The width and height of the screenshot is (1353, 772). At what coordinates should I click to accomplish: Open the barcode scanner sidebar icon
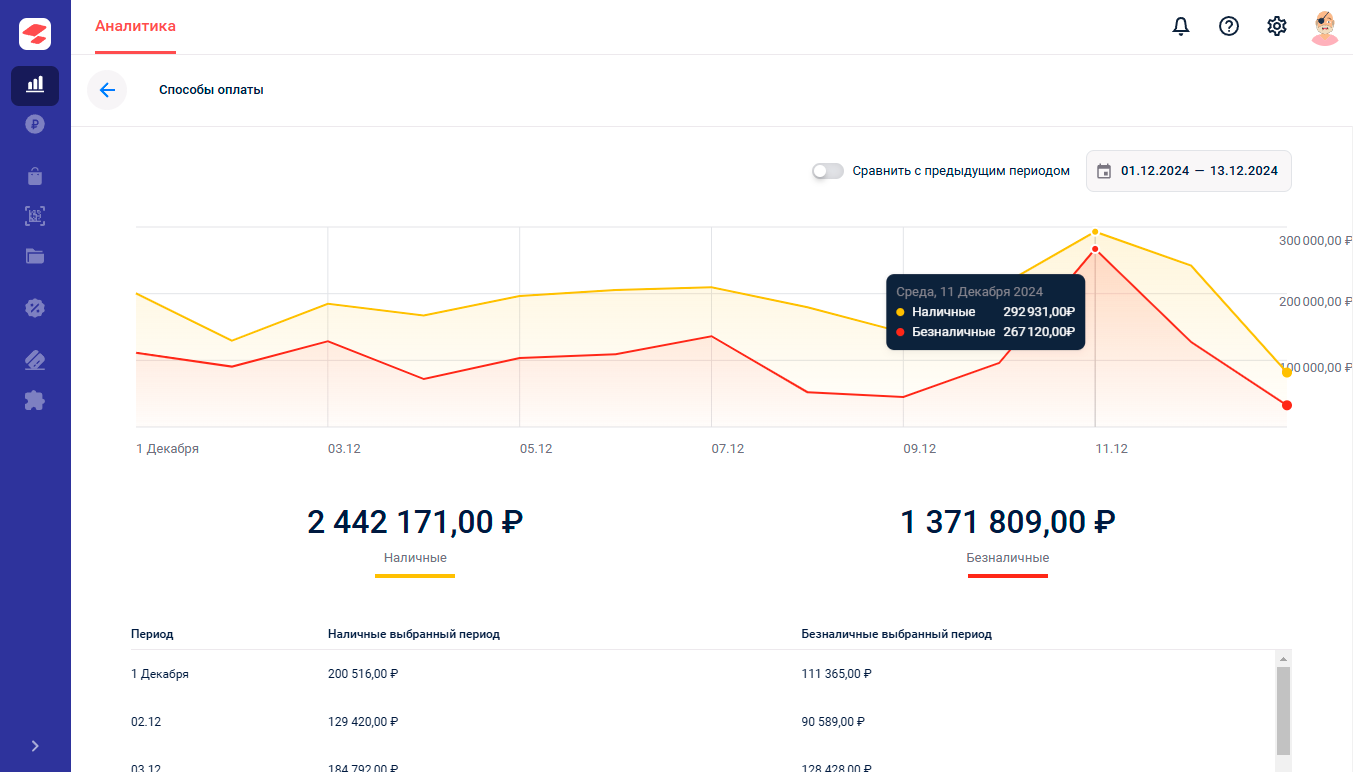coord(35,216)
